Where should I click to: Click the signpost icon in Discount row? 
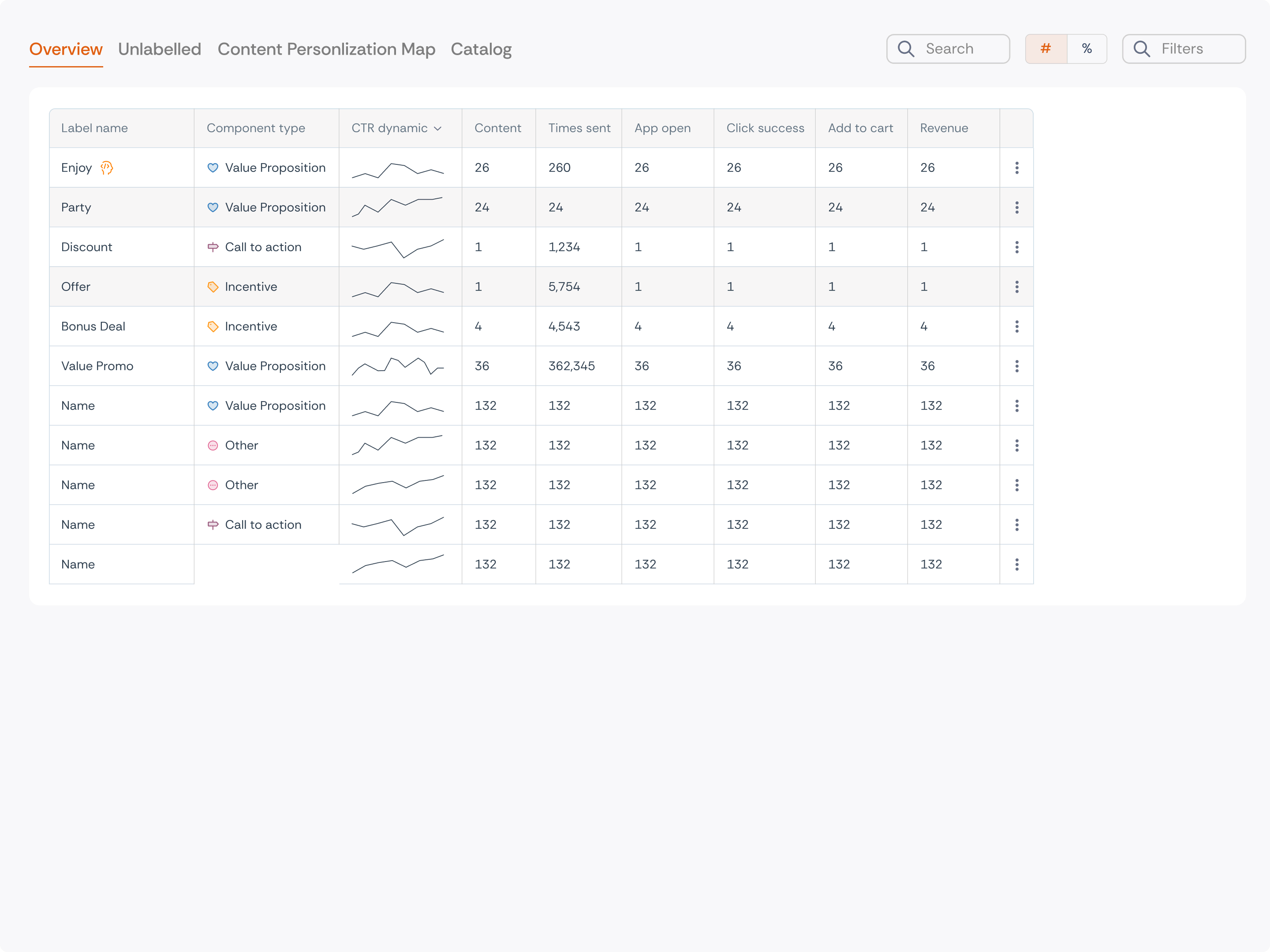click(x=213, y=247)
